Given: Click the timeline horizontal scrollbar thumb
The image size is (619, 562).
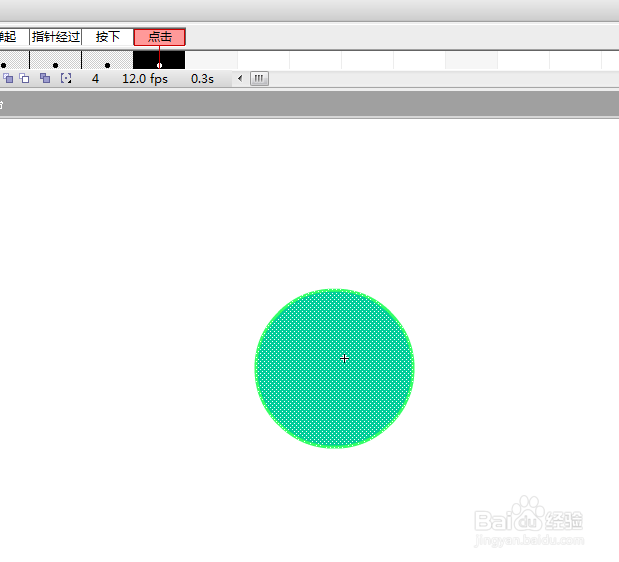Looking at the screenshot, I should 259,78.
